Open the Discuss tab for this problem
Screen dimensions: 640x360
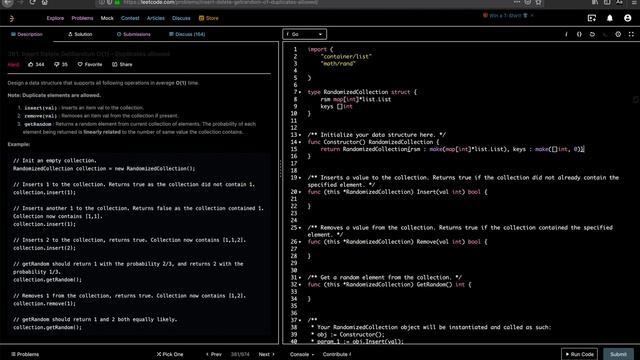187,34
